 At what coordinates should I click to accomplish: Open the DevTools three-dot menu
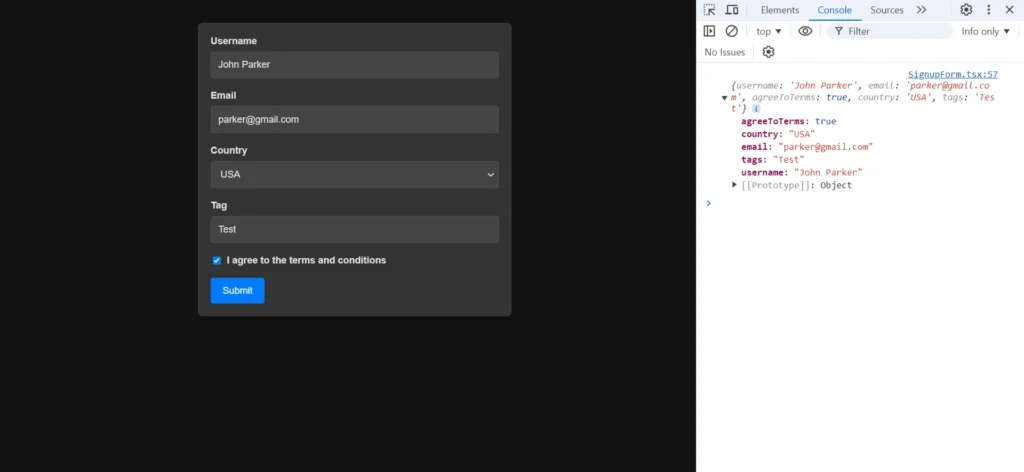pos(989,10)
